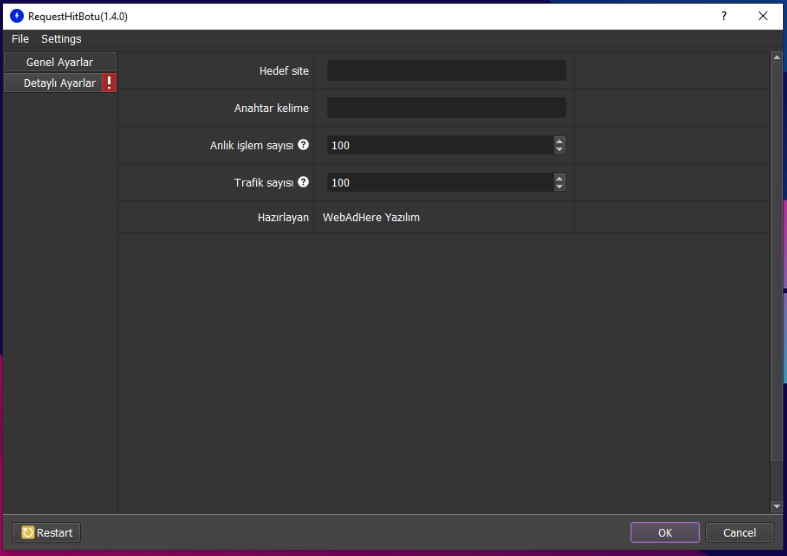Image resolution: width=787 pixels, height=556 pixels.
Task: Show help for Trafik sayısı
Action: click(303, 182)
